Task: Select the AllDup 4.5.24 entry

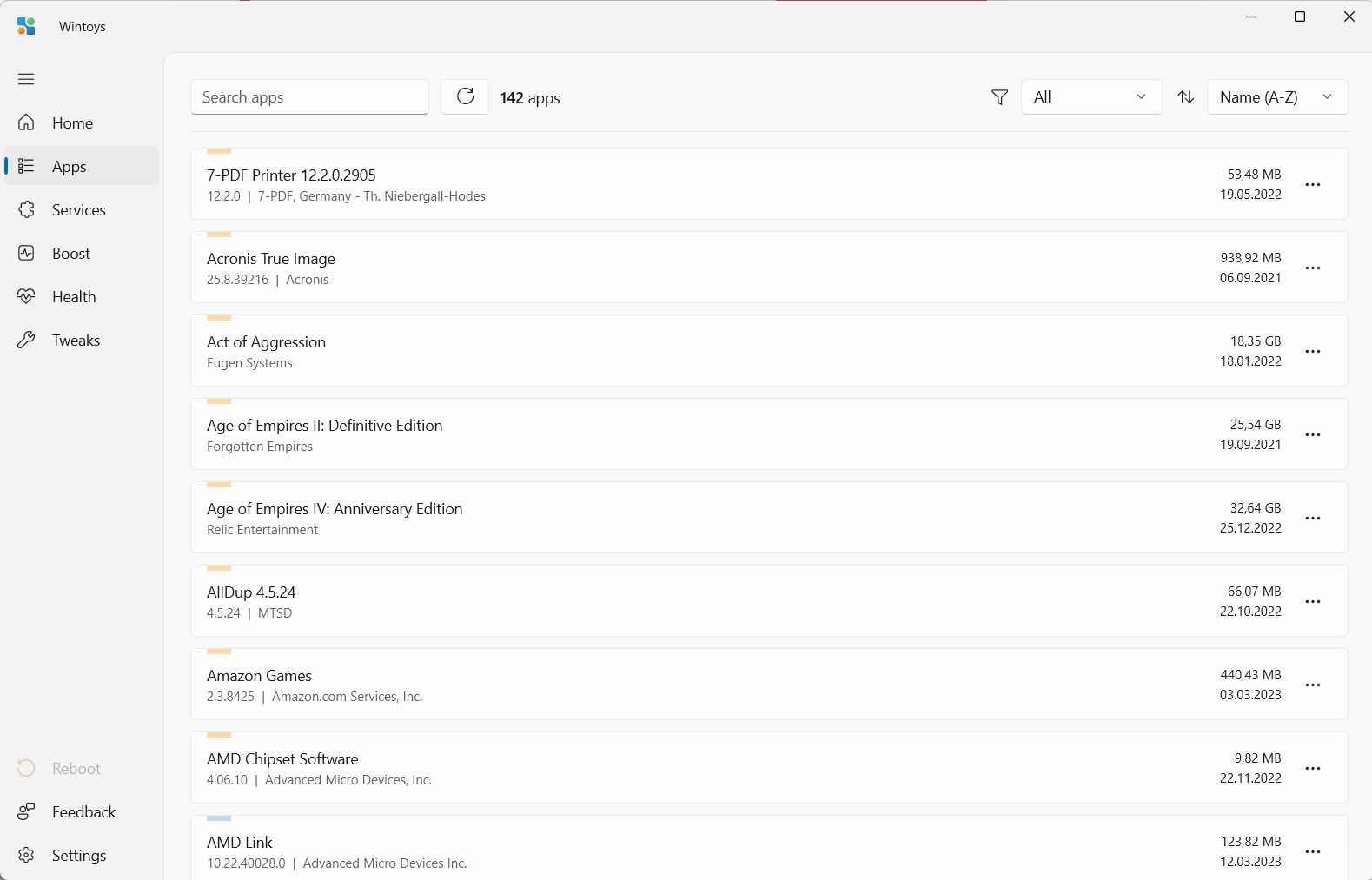Action: (769, 600)
